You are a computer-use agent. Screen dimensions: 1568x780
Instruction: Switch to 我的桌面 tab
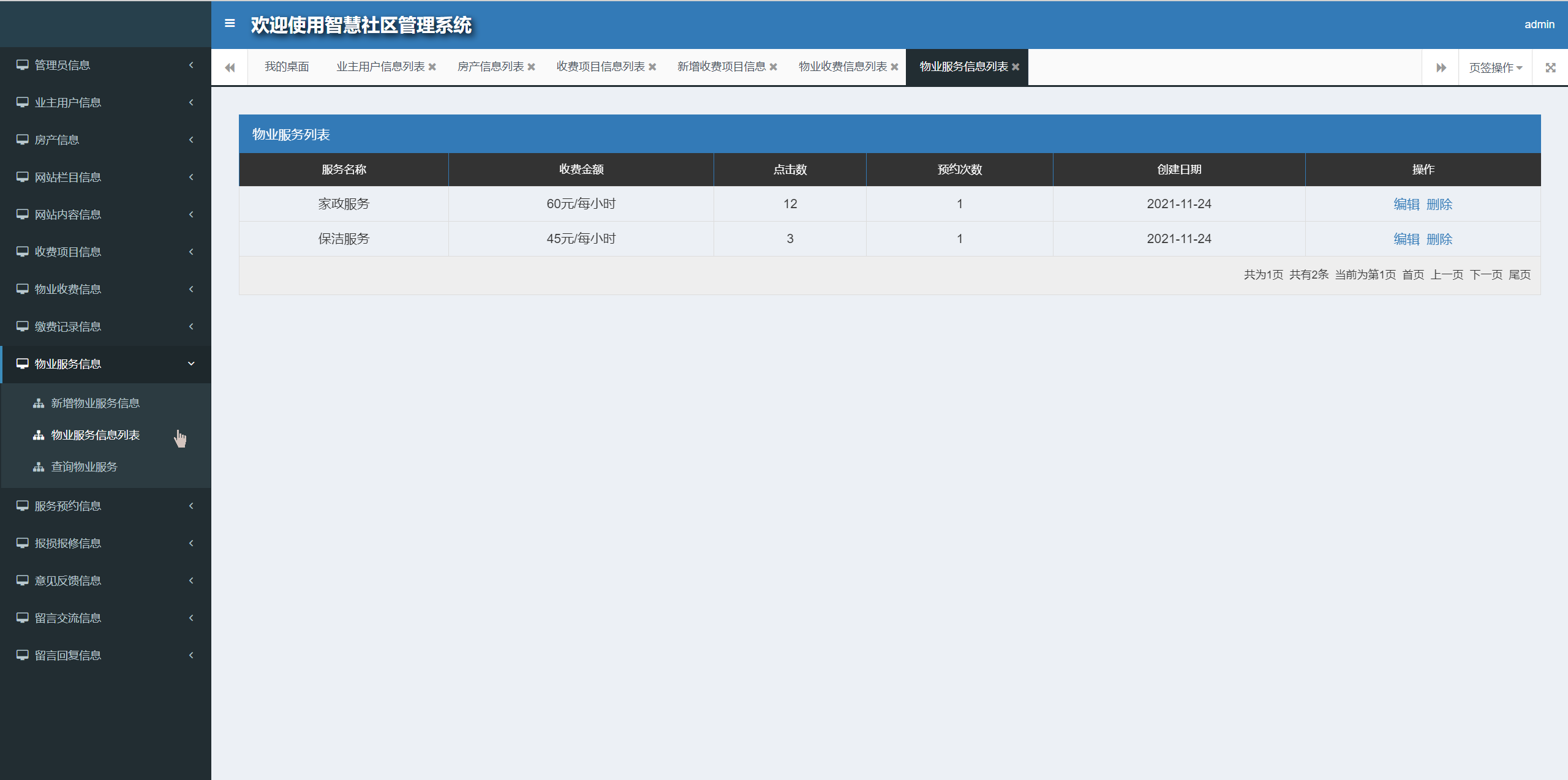point(287,67)
